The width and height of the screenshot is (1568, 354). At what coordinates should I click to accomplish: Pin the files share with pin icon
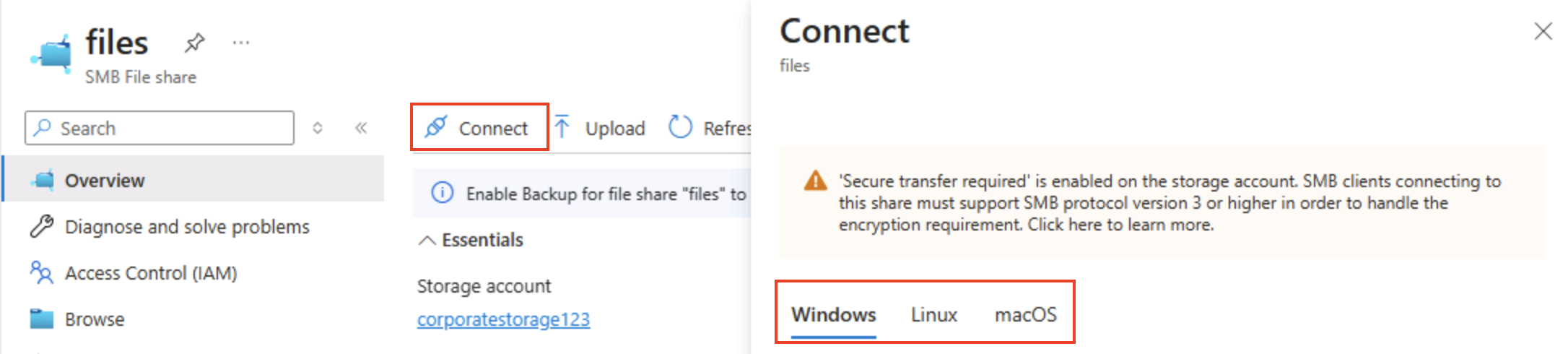coord(194,43)
